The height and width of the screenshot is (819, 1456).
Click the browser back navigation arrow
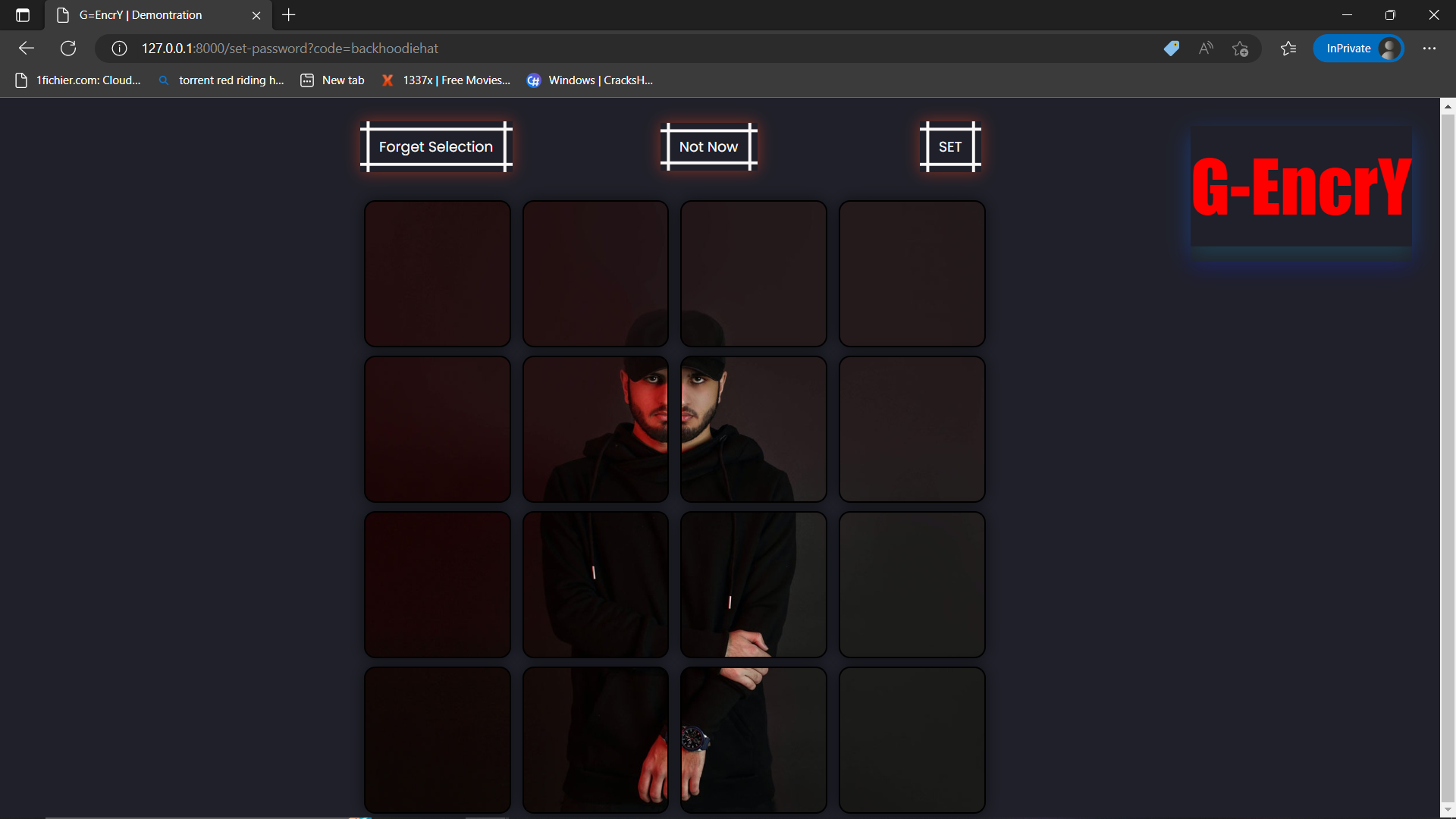click(x=27, y=48)
